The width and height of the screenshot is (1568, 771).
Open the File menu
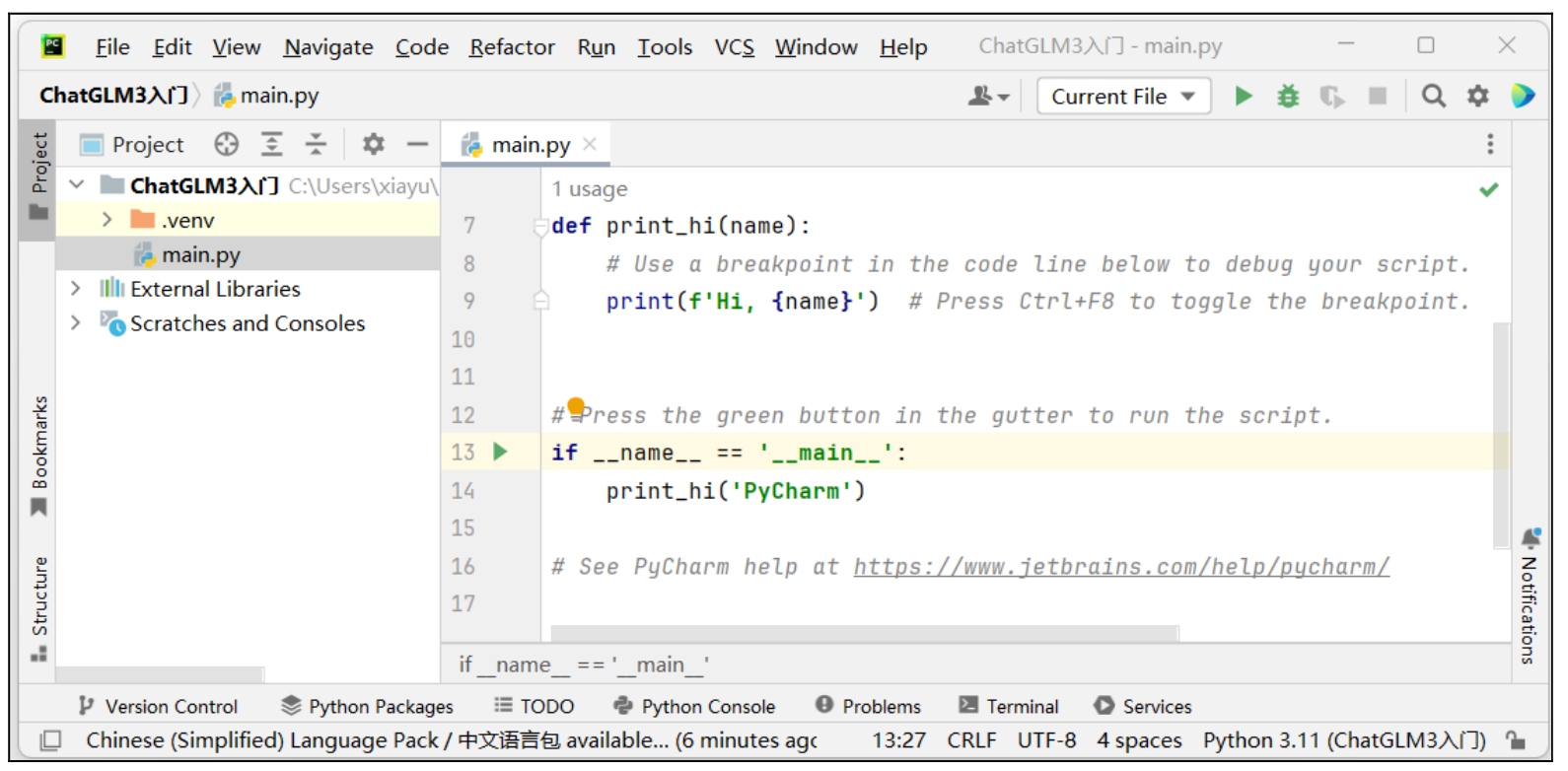coord(112,46)
